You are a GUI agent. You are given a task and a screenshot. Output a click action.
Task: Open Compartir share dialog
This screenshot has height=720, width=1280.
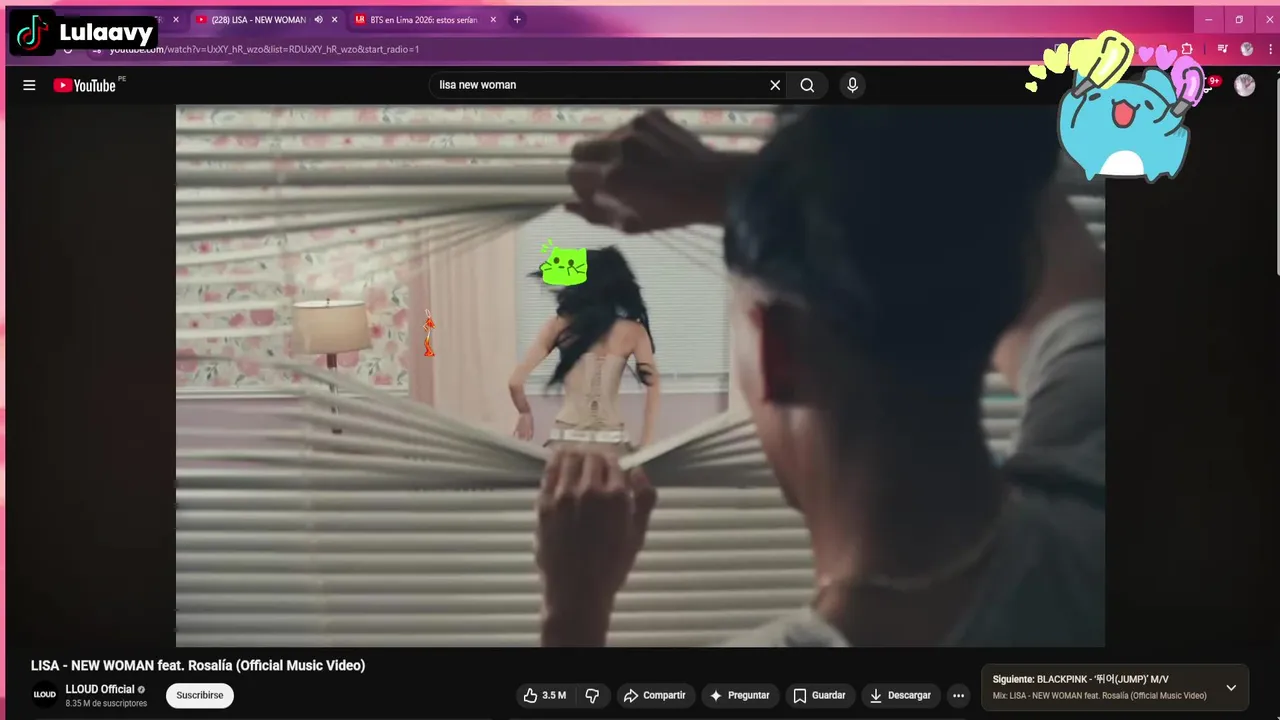tap(655, 695)
